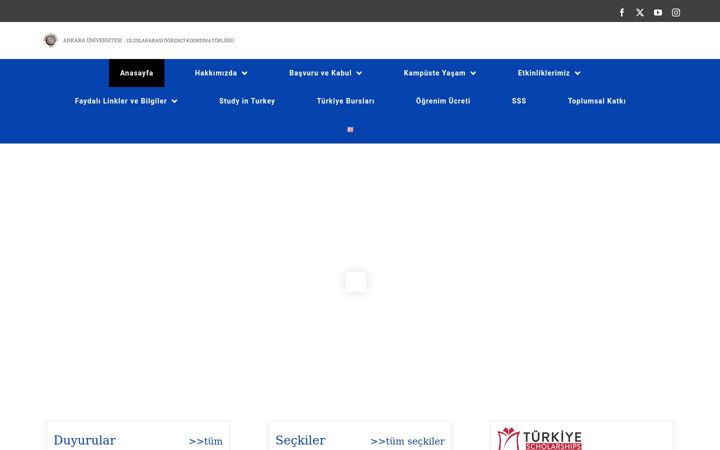The image size is (720, 450).
Task: Open the Öğrenim Ücreti link
Action: point(443,101)
